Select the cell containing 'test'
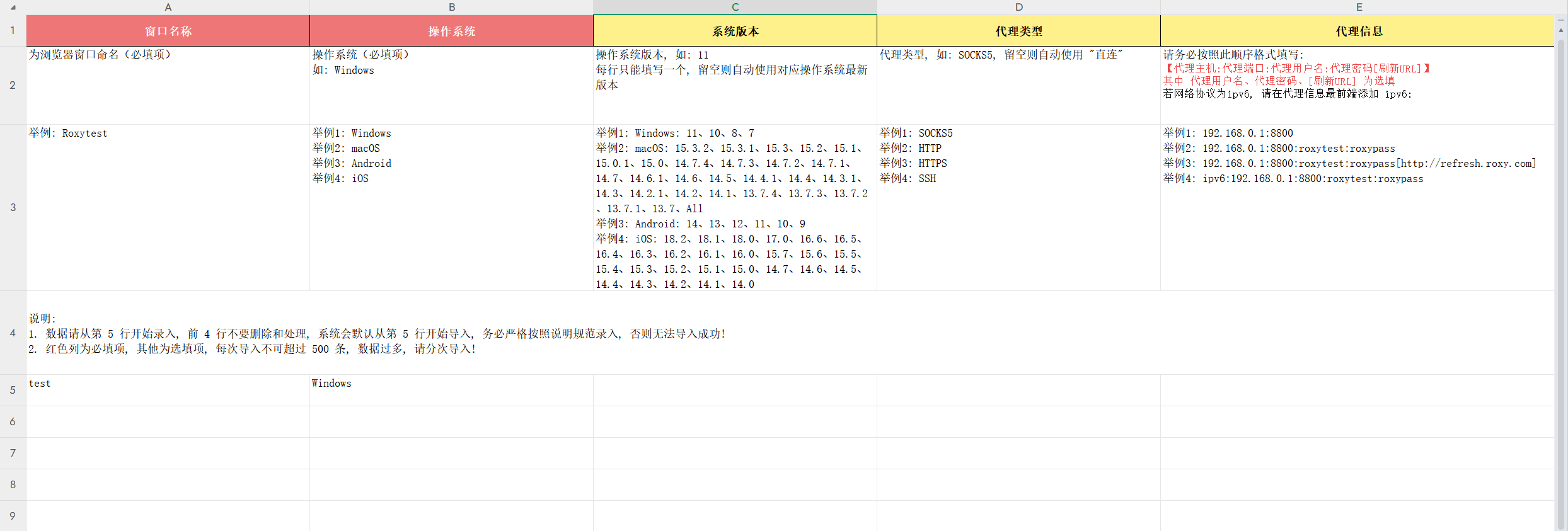 pyautogui.click(x=168, y=390)
